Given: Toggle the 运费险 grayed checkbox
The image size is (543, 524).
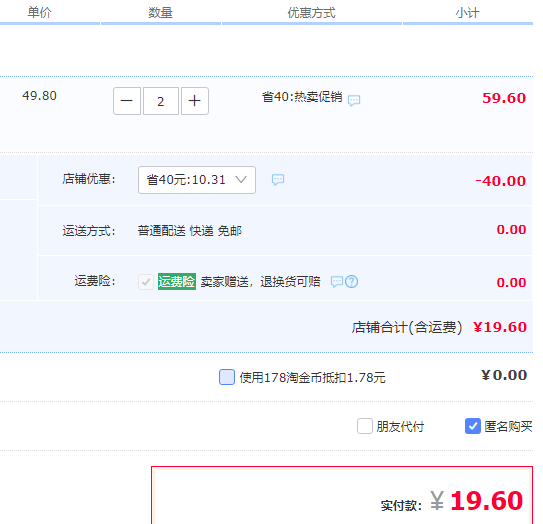Looking at the screenshot, I should coord(146,282).
